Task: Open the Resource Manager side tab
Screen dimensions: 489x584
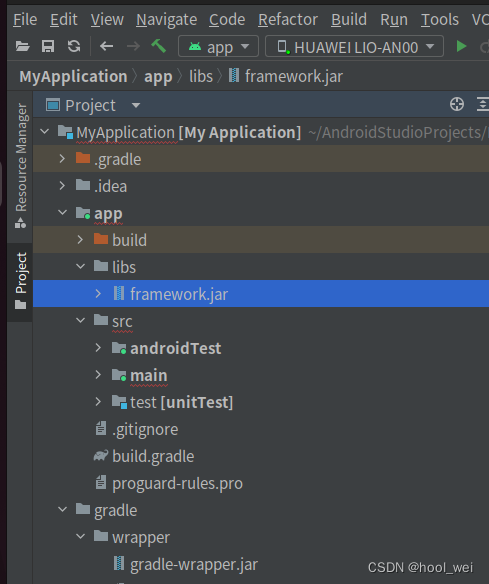Action: pos(21,166)
